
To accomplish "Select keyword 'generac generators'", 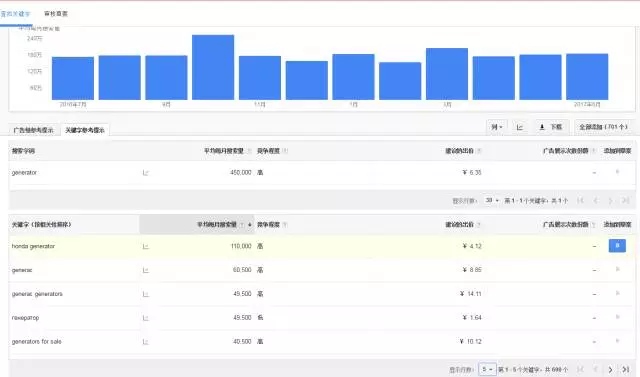I will click(x=37, y=294).
